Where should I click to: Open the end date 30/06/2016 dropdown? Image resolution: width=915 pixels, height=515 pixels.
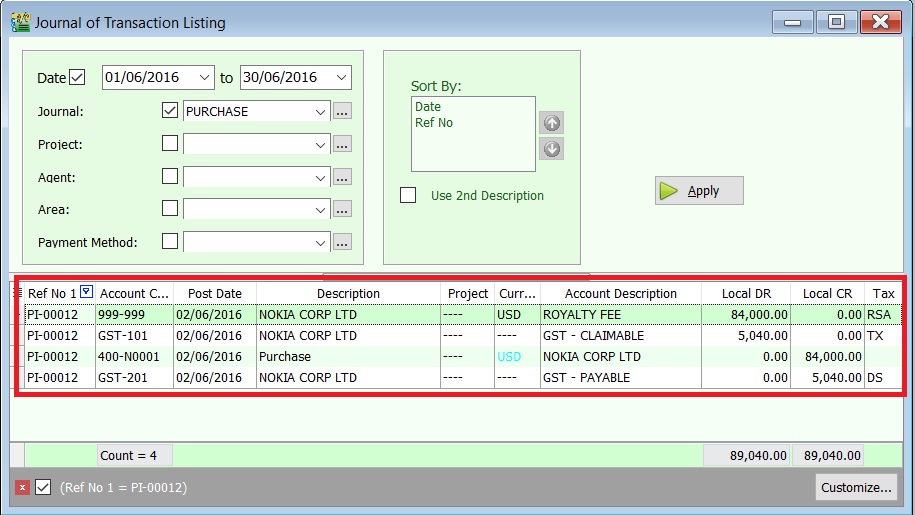342,77
